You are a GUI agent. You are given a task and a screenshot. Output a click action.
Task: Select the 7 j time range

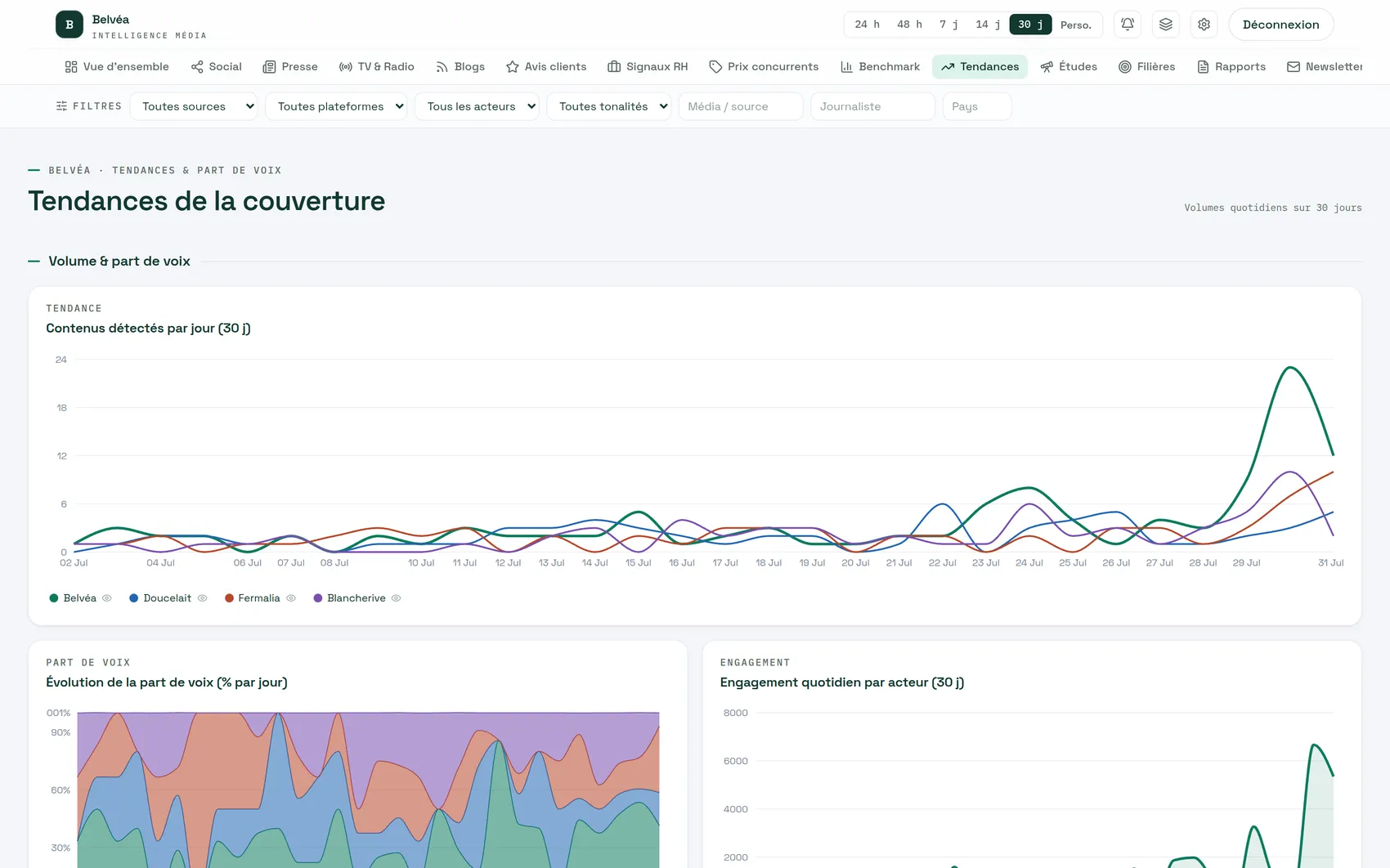[x=948, y=25]
